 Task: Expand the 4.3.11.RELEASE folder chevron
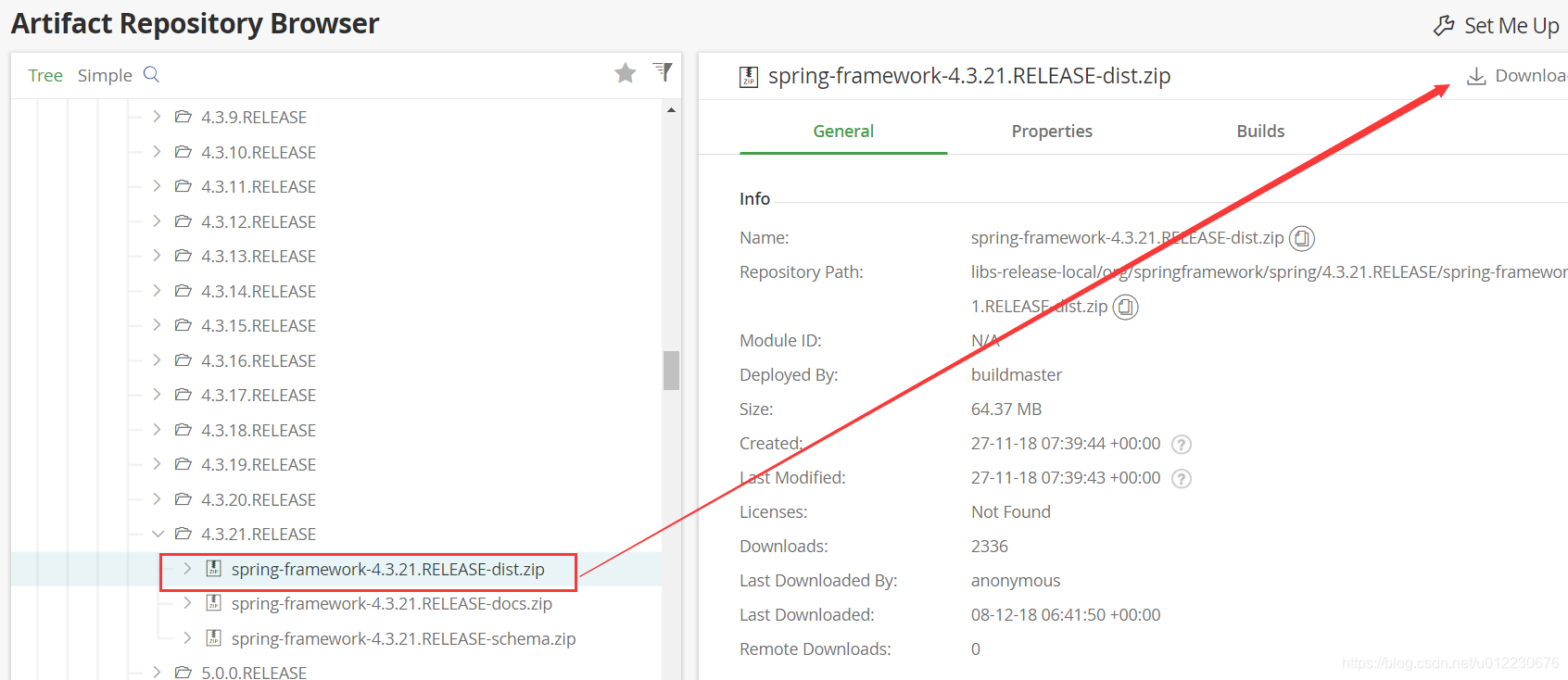coord(157,186)
